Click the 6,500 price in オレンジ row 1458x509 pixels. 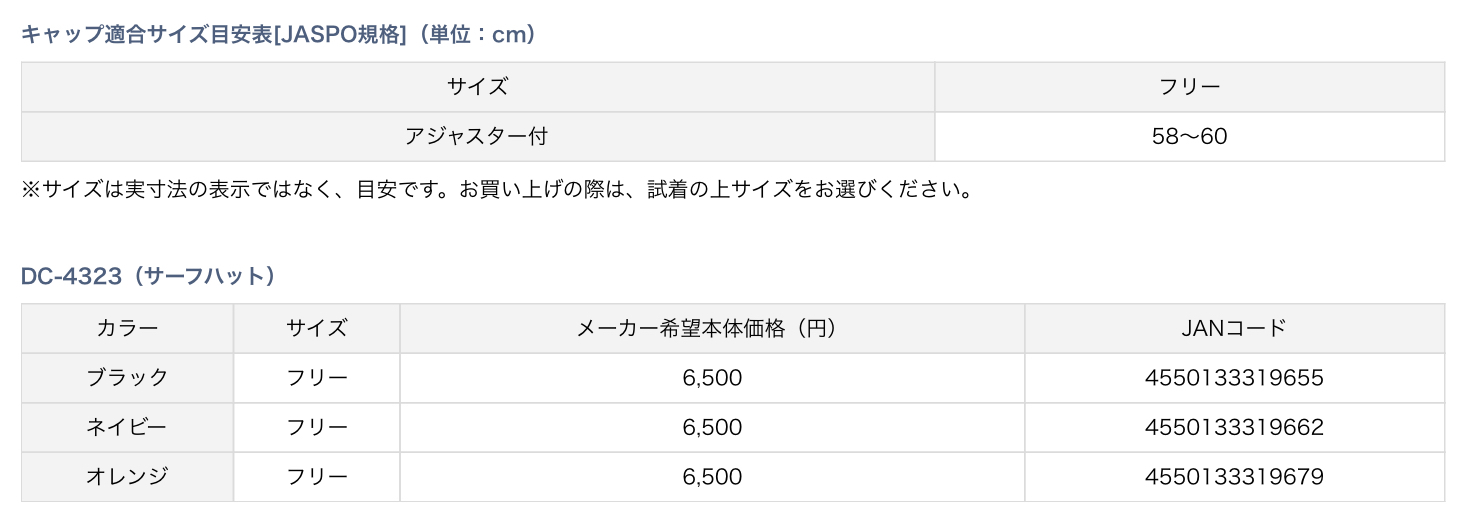click(x=712, y=477)
